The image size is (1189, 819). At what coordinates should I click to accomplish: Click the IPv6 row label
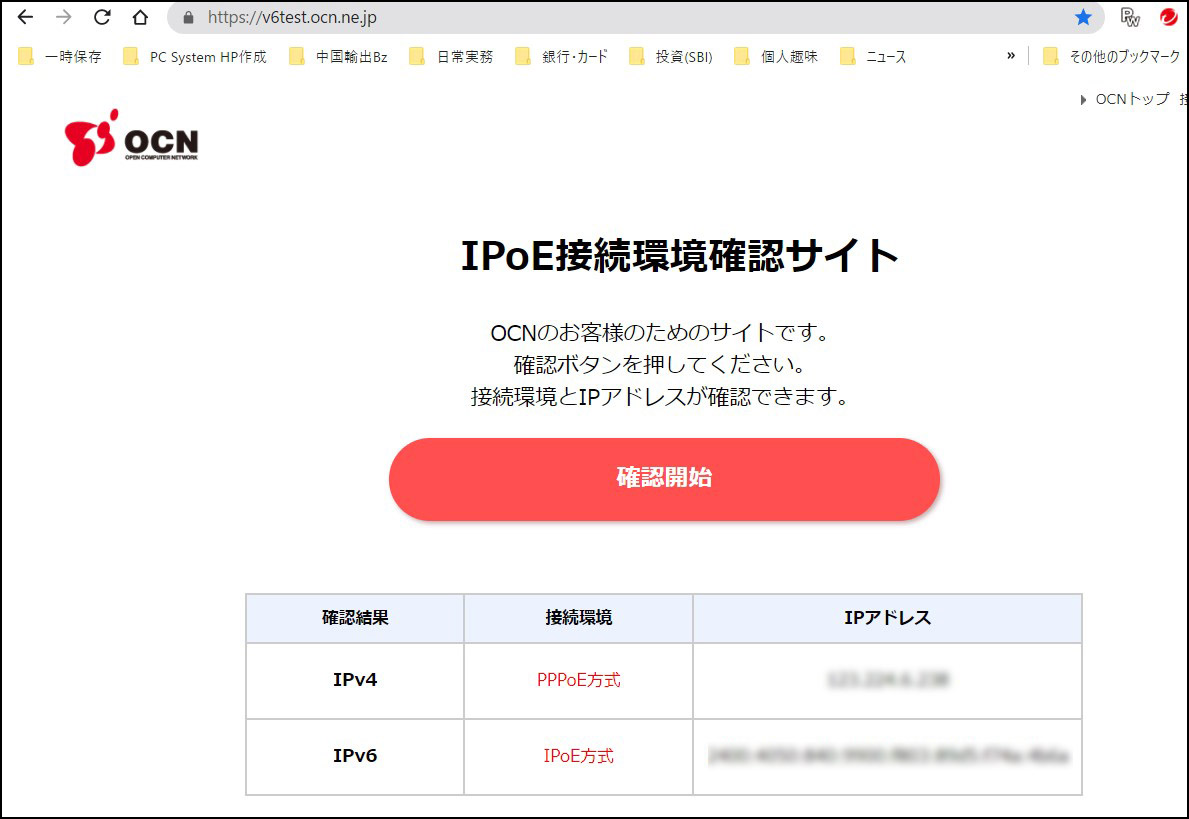[x=355, y=756]
